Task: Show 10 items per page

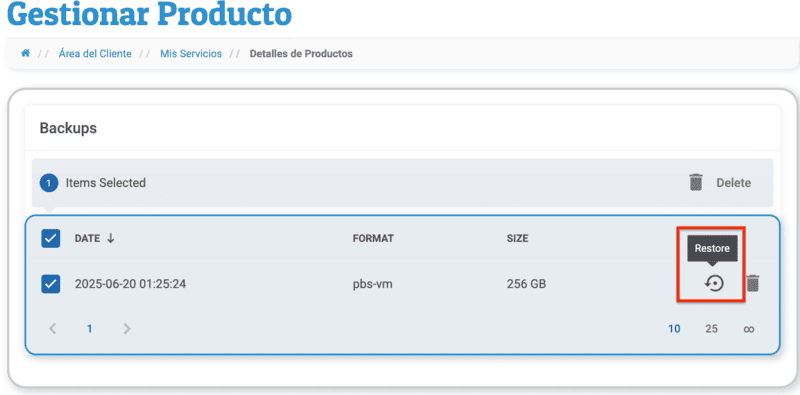Action: coord(674,329)
